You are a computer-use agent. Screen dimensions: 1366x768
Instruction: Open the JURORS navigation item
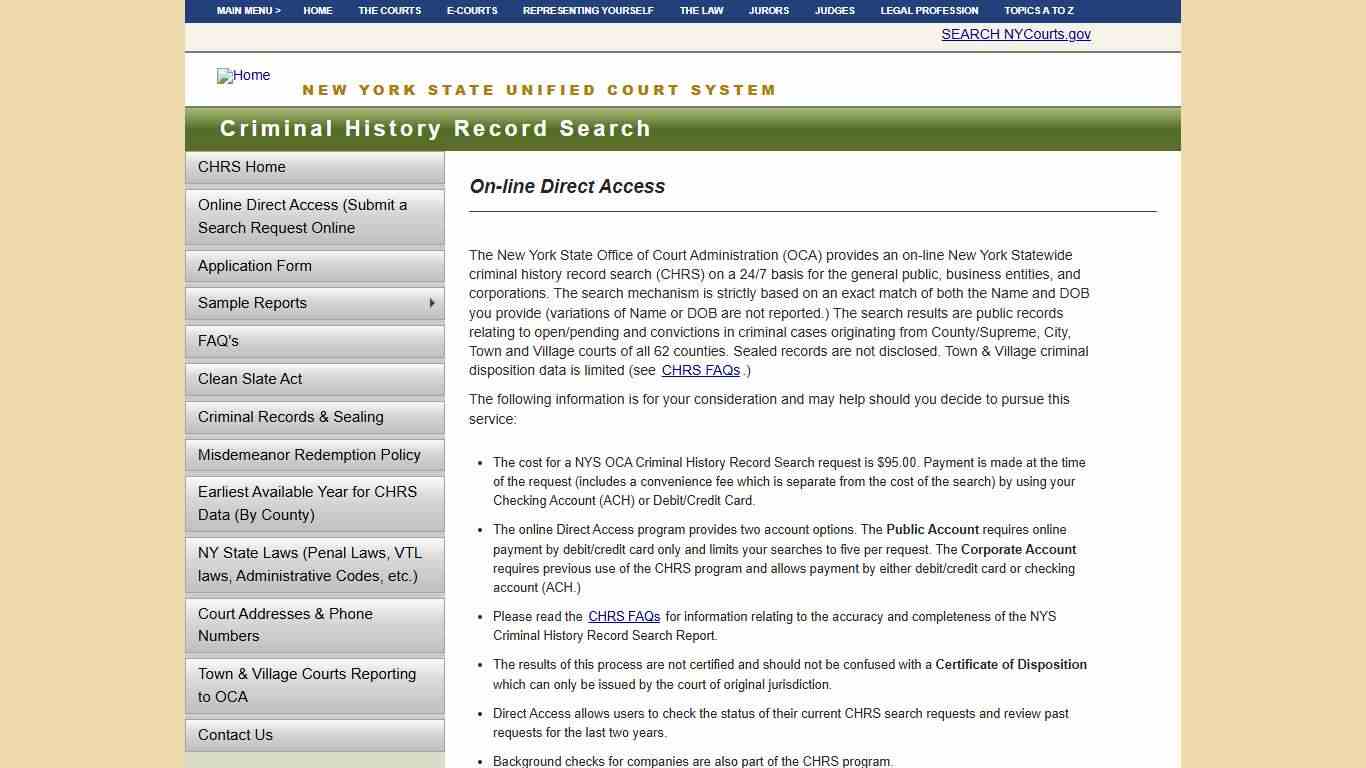click(x=768, y=11)
